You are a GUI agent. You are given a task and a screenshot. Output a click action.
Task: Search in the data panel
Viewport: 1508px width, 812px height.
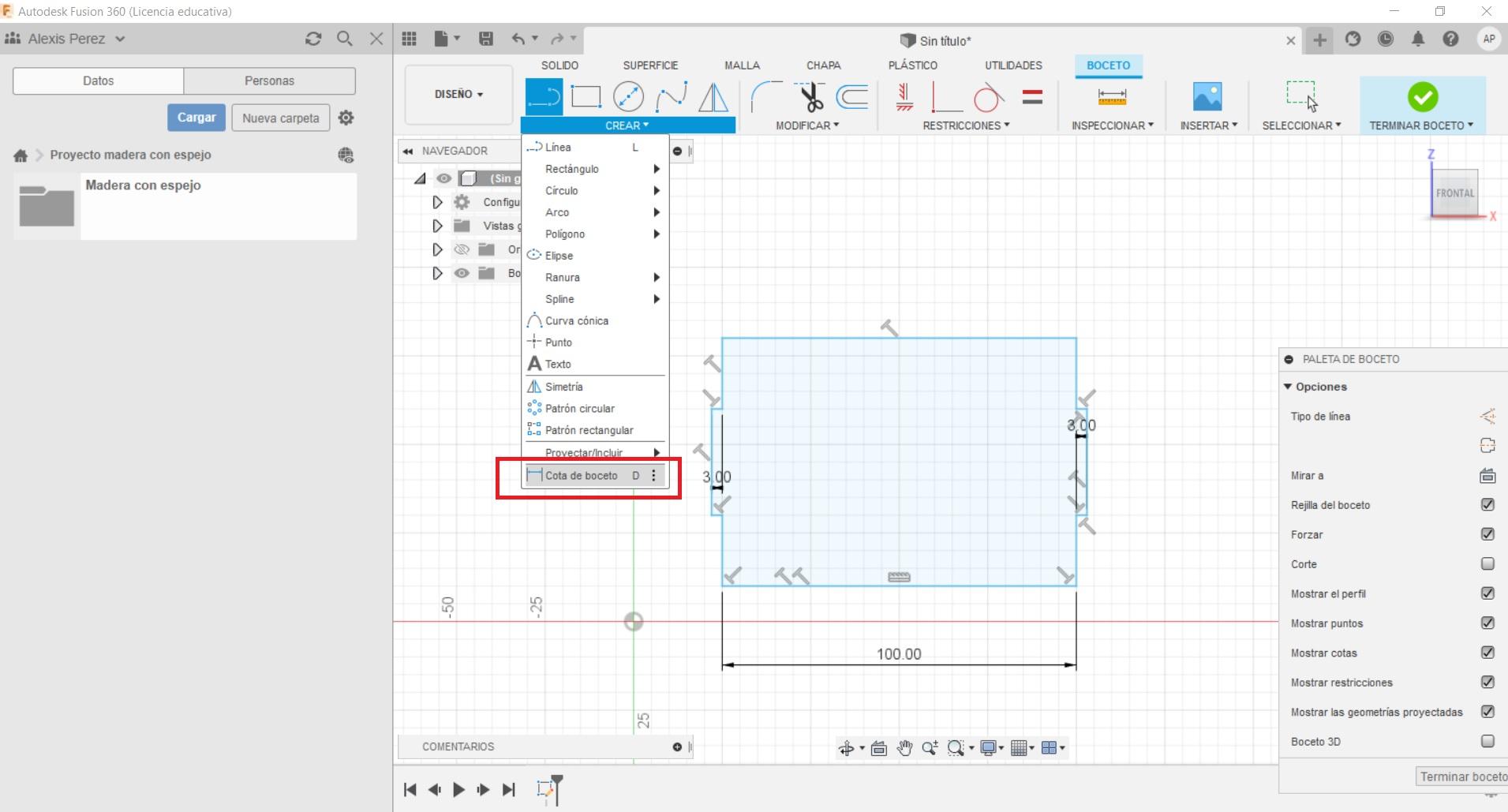click(344, 39)
